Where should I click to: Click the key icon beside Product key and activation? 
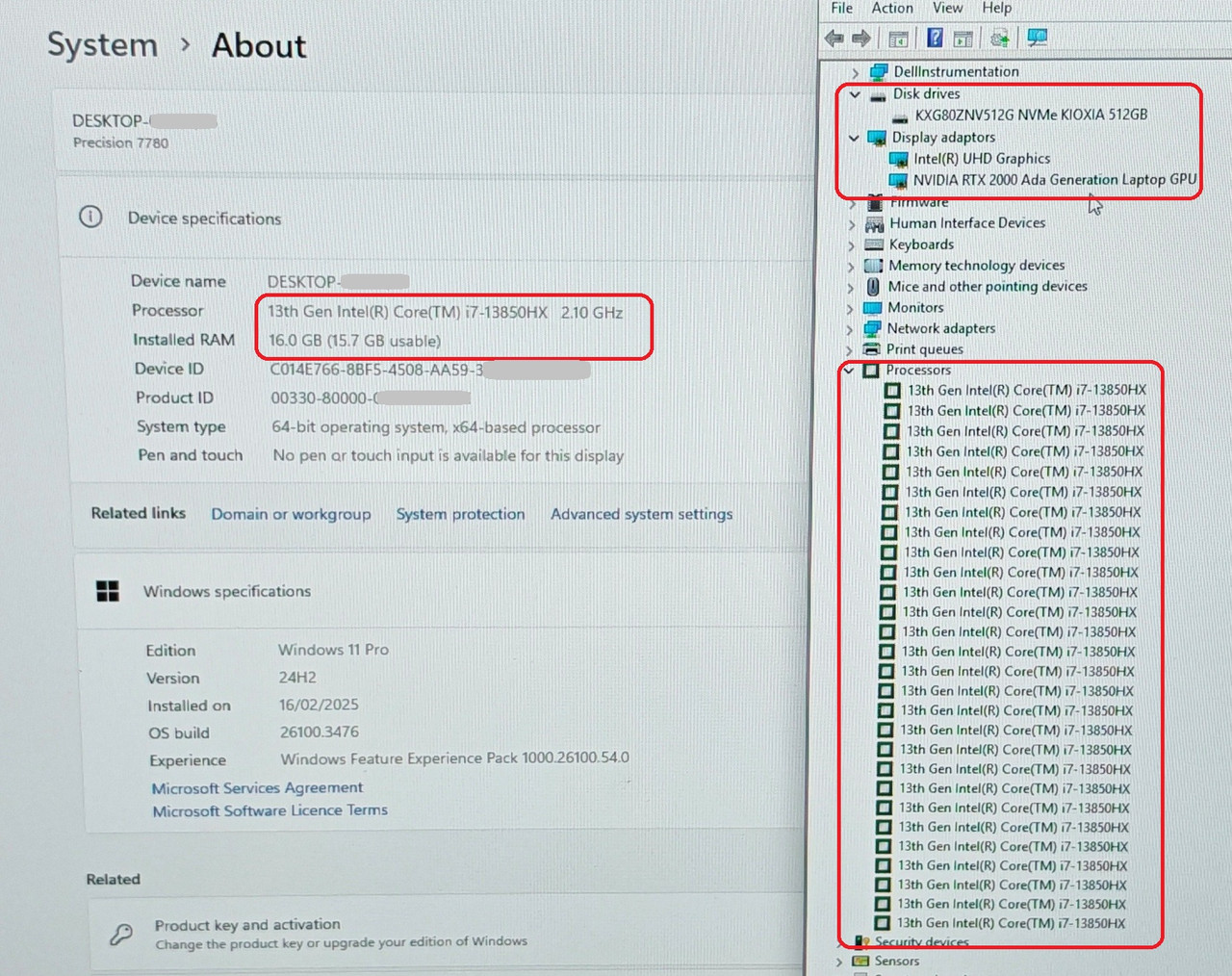tap(121, 934)
